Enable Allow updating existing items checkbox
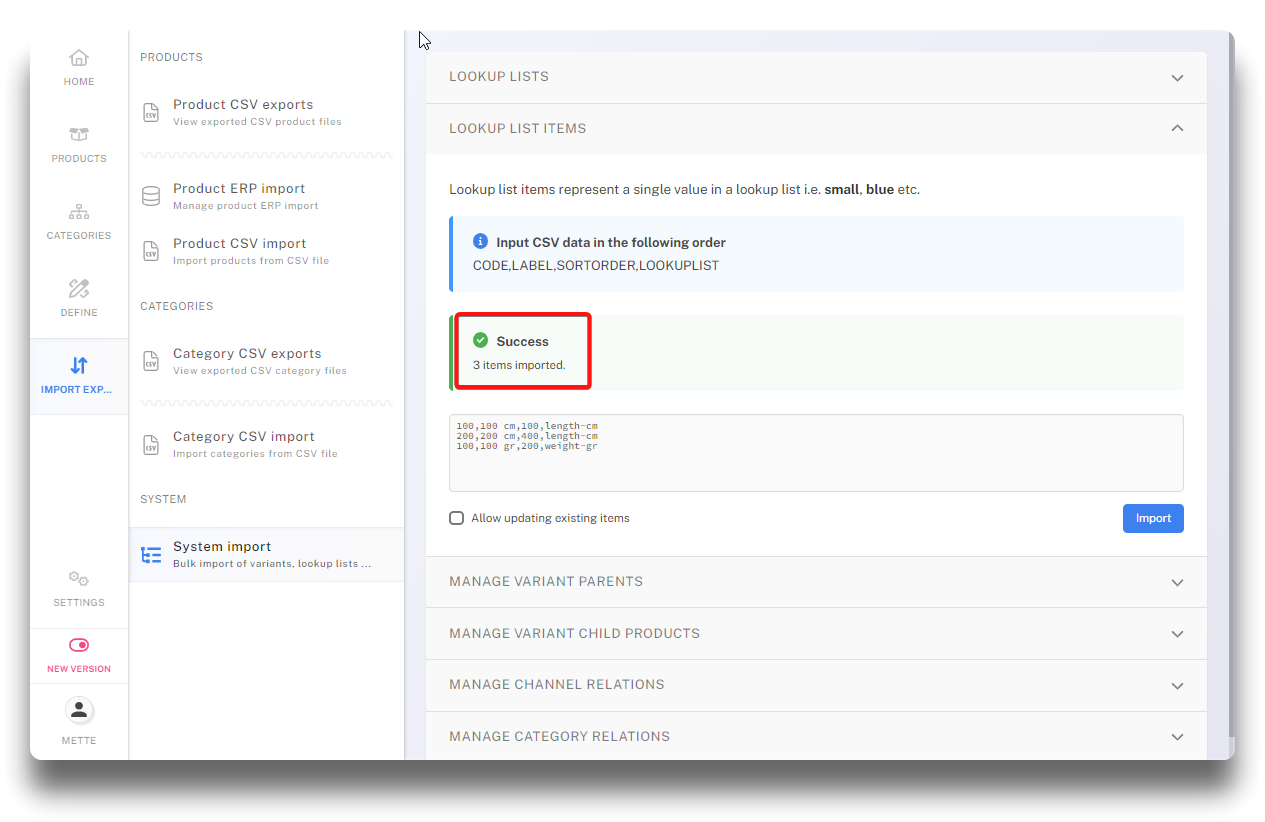 tap(457, 518)
